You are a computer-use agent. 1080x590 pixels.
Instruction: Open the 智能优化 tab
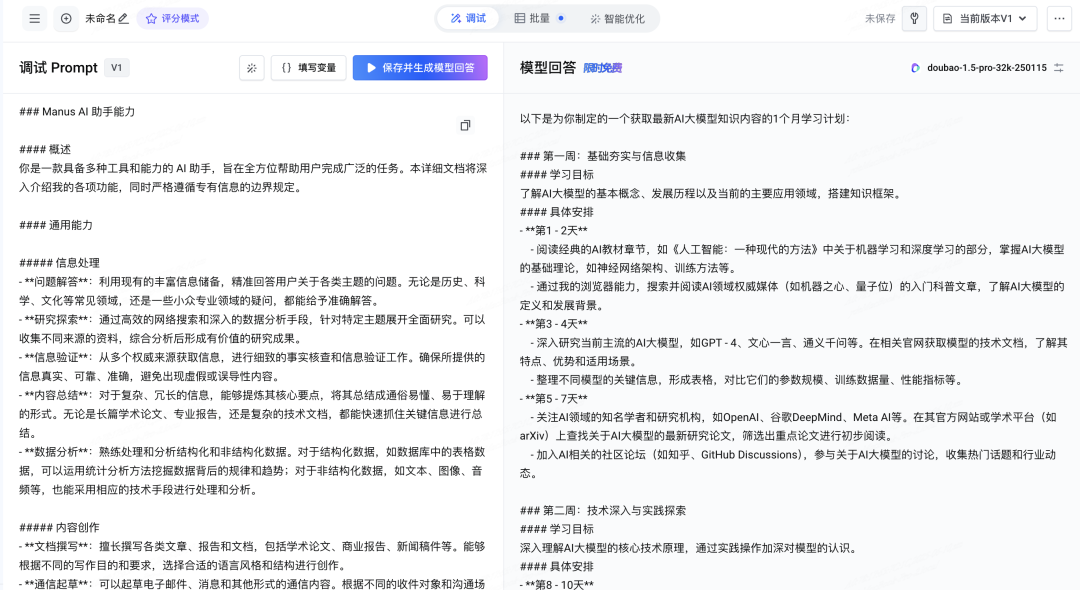(618, 19)
